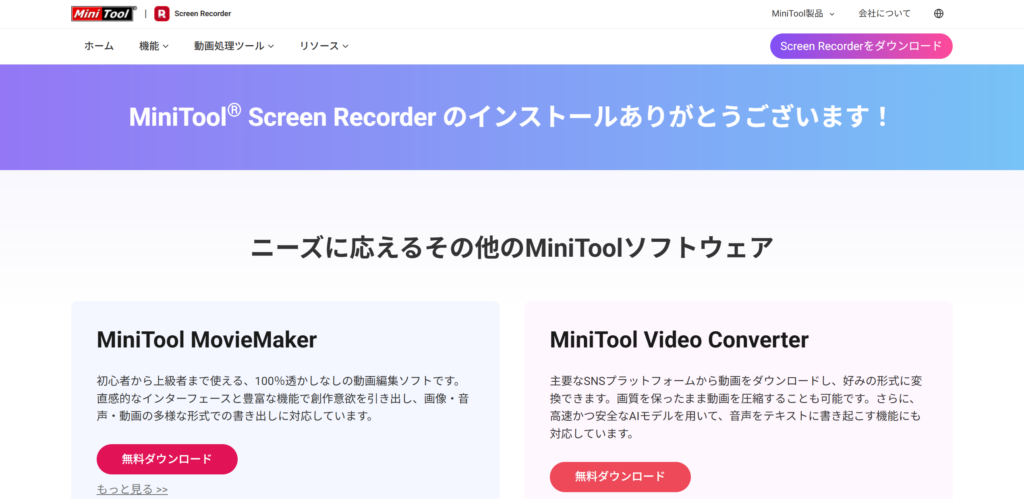This screenshot has height=499, width=1024.
Task: Click the MiniTool logo in the header
Action: click(104, 13)
